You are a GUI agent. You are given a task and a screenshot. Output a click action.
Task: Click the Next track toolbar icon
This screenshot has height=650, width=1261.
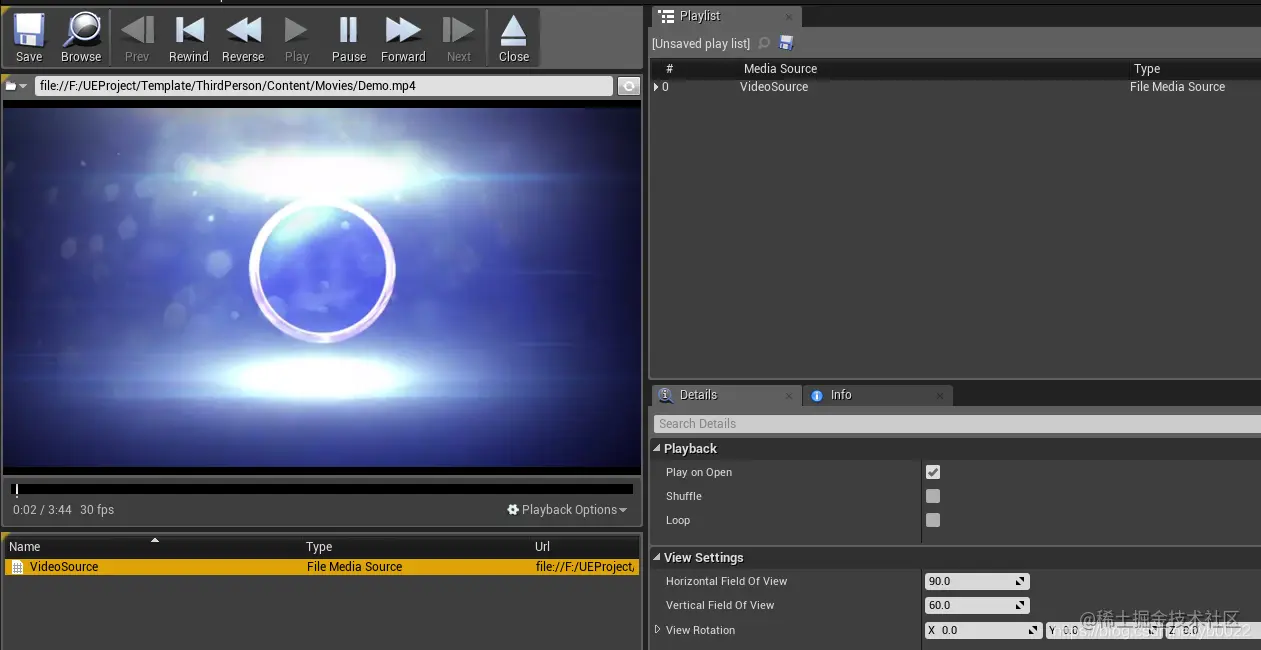pyautogui.click(x=458, y=30)
